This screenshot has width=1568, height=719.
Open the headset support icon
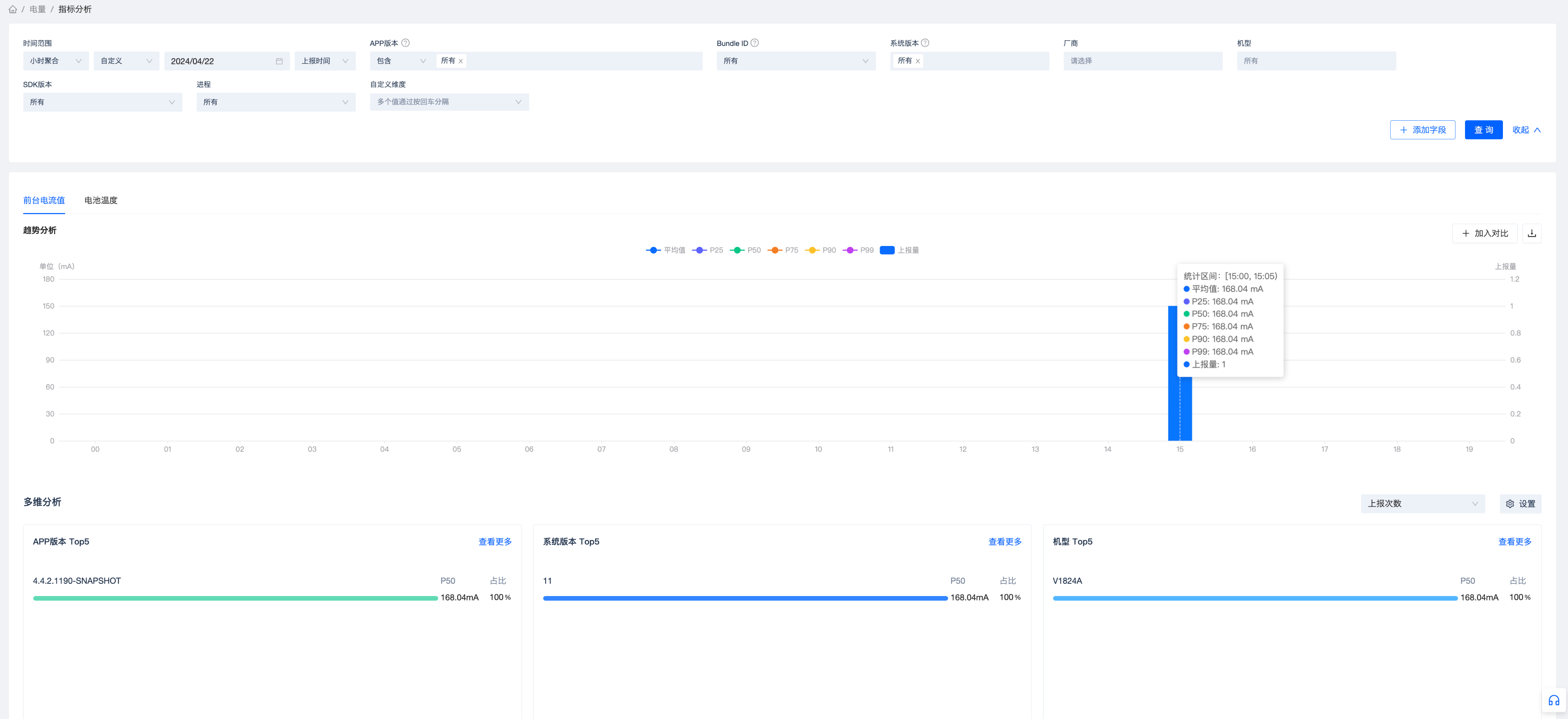[x=1553, y=700]
